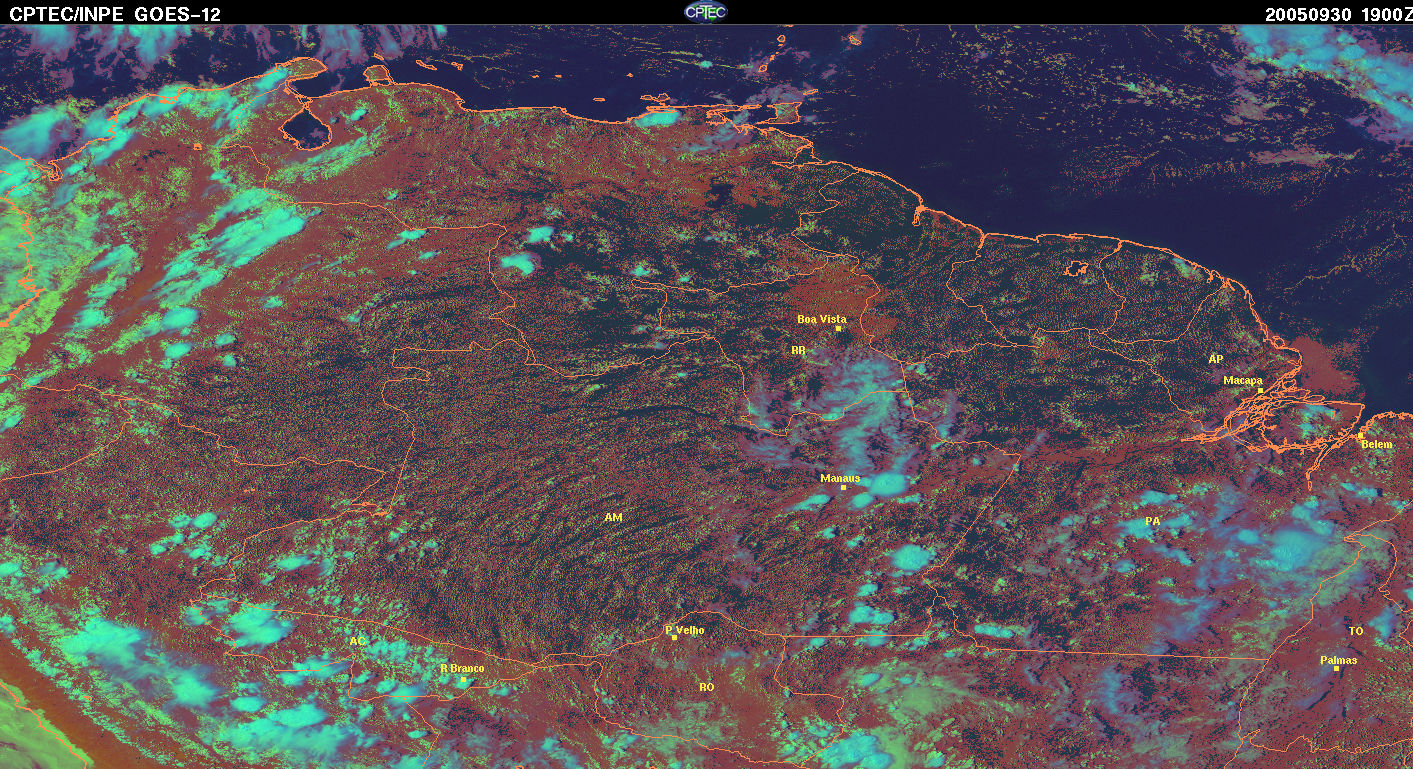Click the CPTEC logo in the header

pyautogui.click(x=706, y=11)
